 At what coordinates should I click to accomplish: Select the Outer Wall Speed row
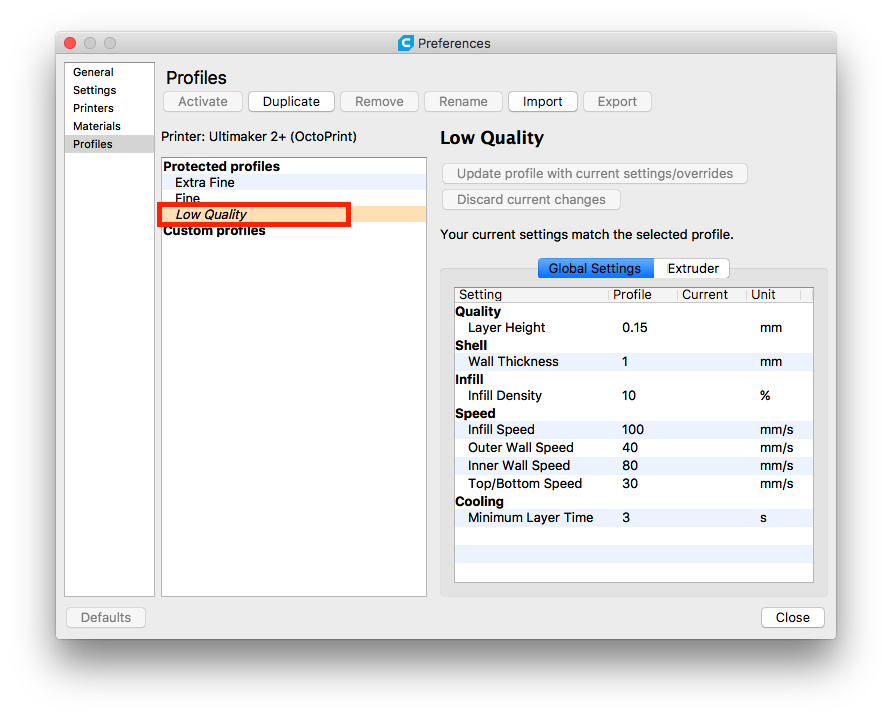(x=634, y=448)
